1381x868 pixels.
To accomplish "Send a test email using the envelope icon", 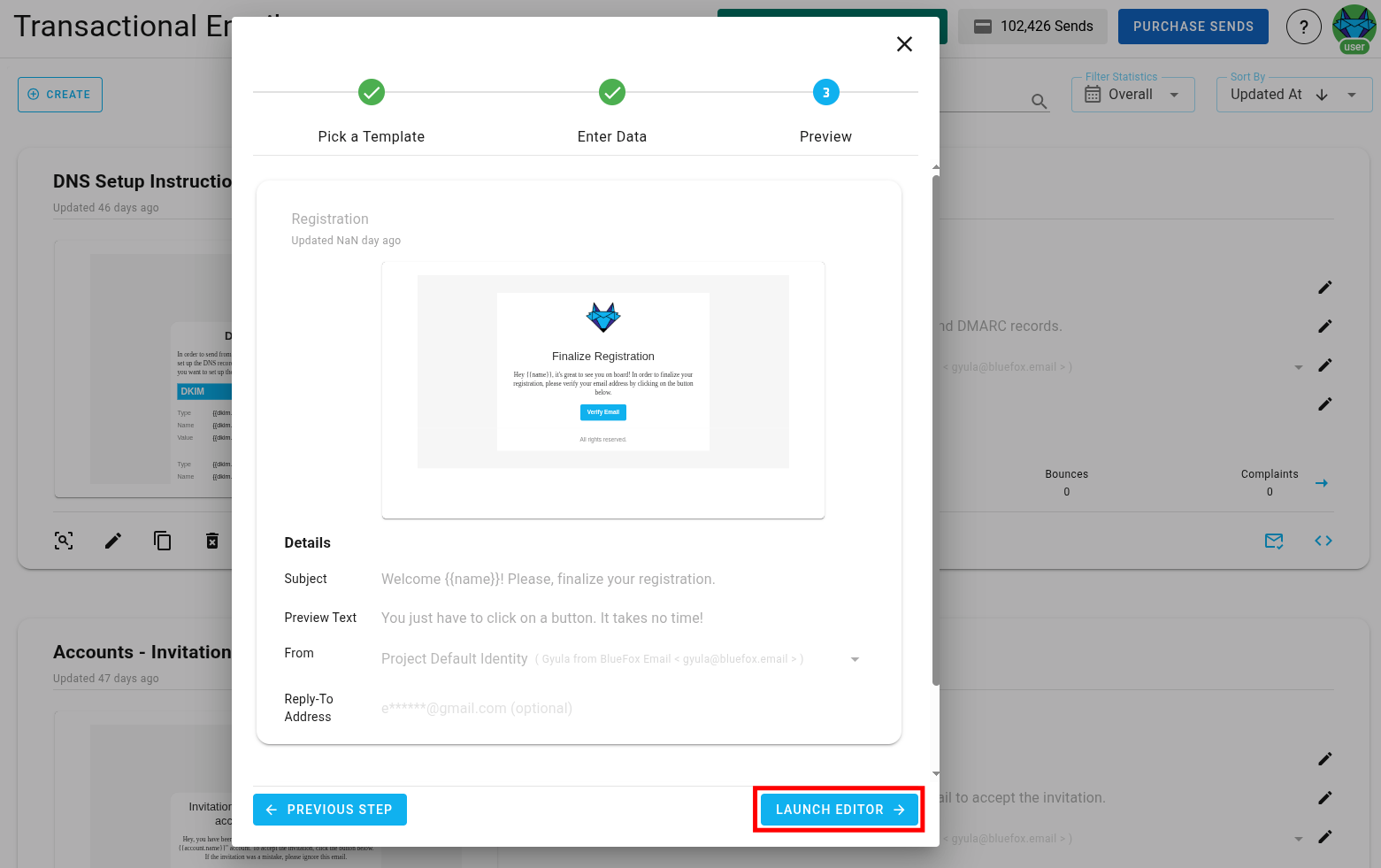I will (1274, 540).
